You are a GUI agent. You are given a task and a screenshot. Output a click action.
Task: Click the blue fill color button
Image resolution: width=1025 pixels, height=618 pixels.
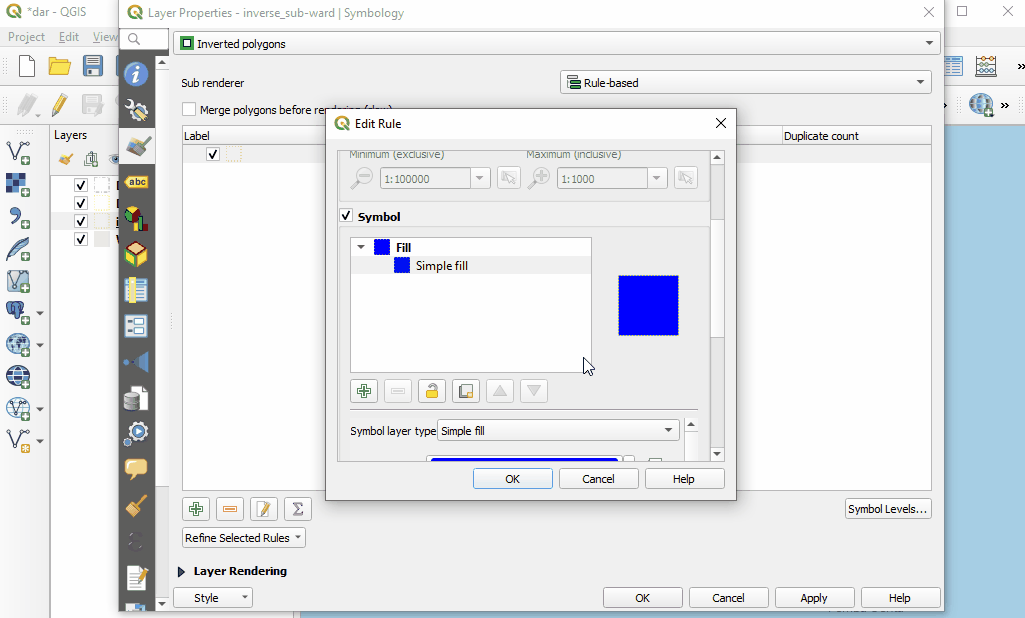pyautogui.click(x=524, y=460)
